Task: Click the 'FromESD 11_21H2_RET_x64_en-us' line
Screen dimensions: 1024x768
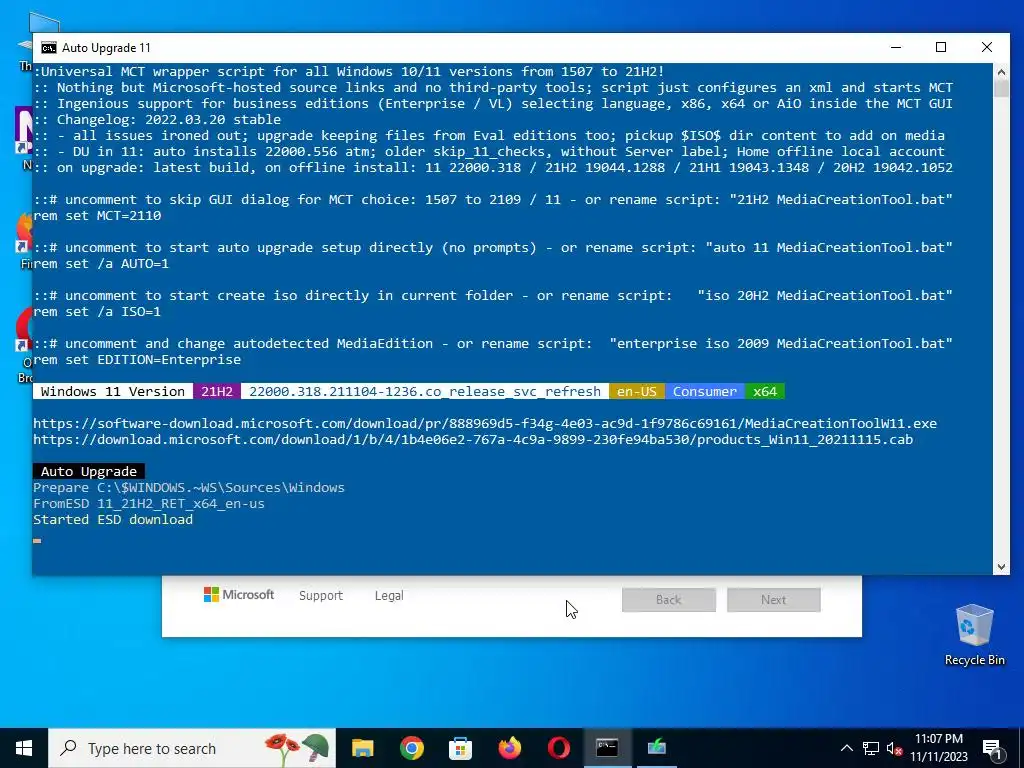Action: 149,504
